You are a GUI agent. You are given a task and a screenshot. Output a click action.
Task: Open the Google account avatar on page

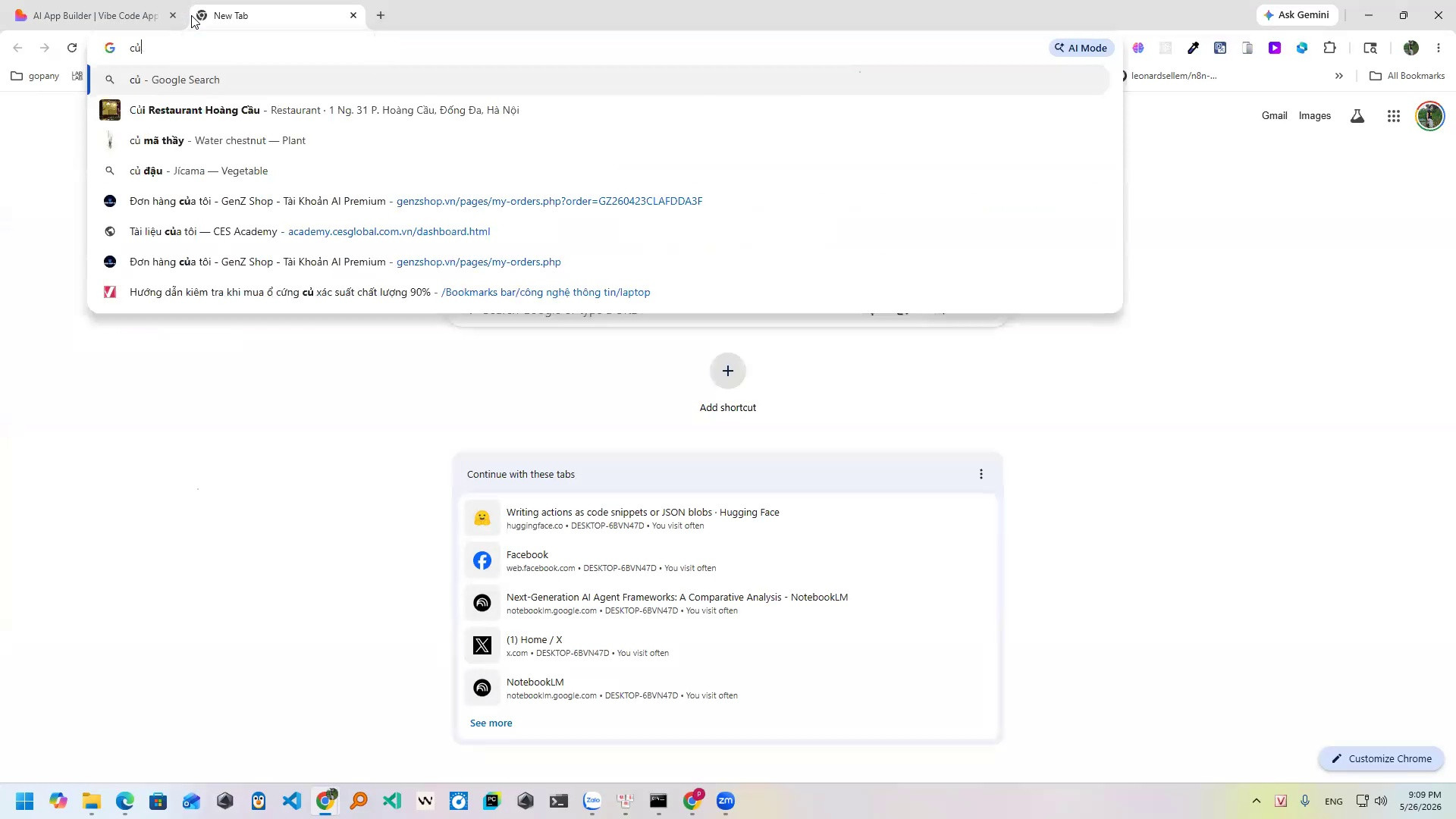[1430, 116]
